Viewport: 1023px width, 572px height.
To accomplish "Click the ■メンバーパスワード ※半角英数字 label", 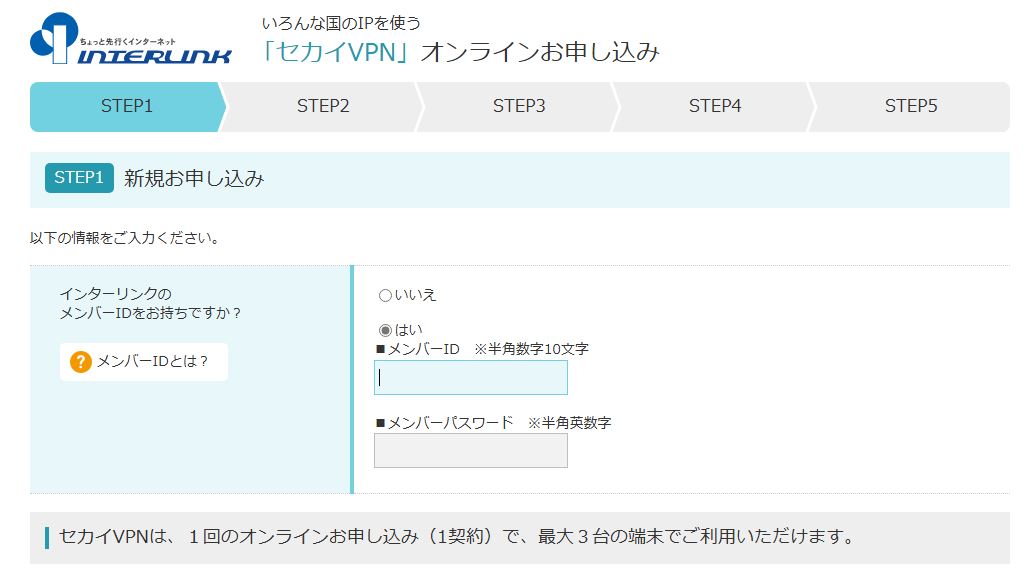I will click(x=493, y=423).
